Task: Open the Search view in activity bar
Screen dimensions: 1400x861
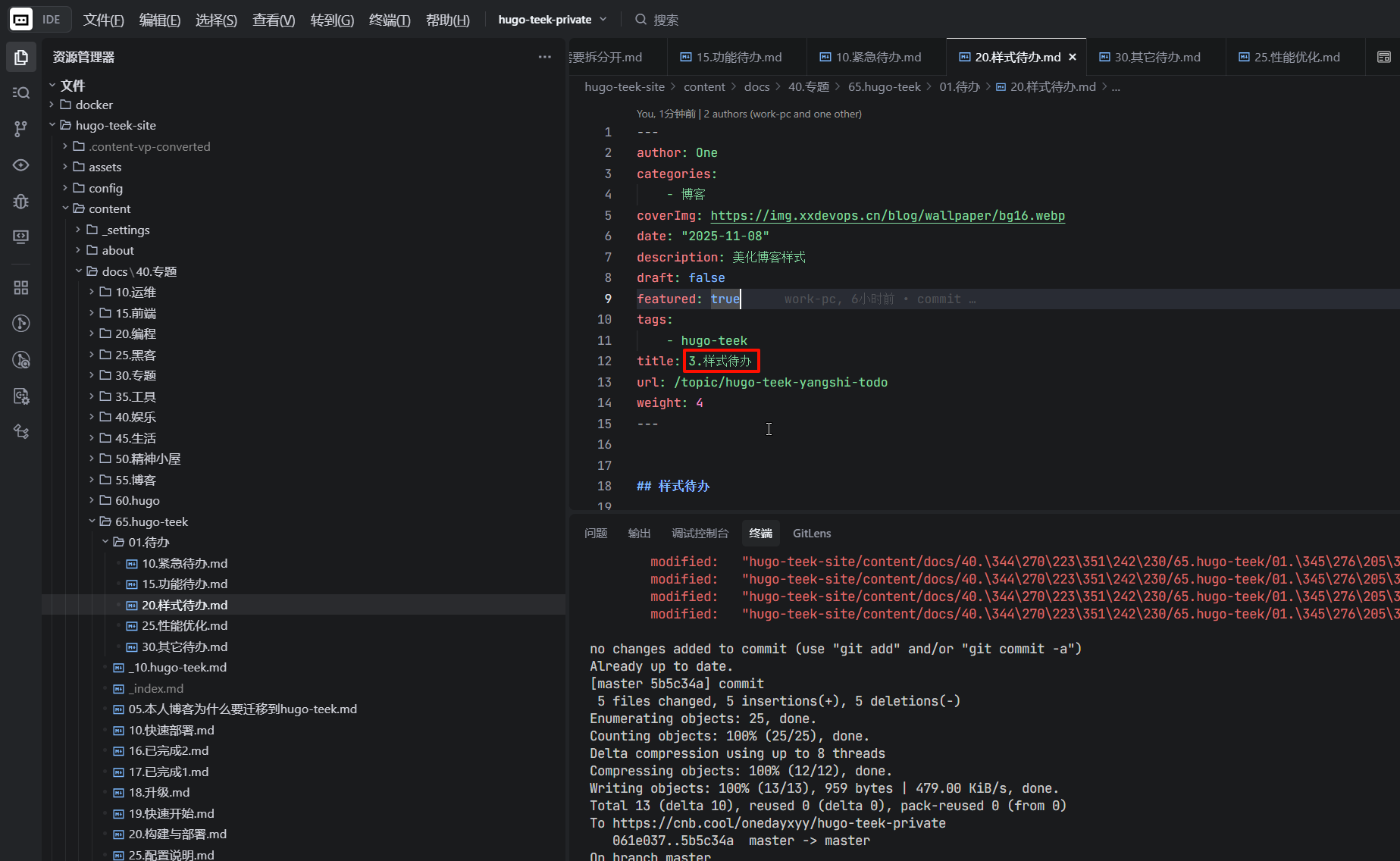Action: [21, 92]
